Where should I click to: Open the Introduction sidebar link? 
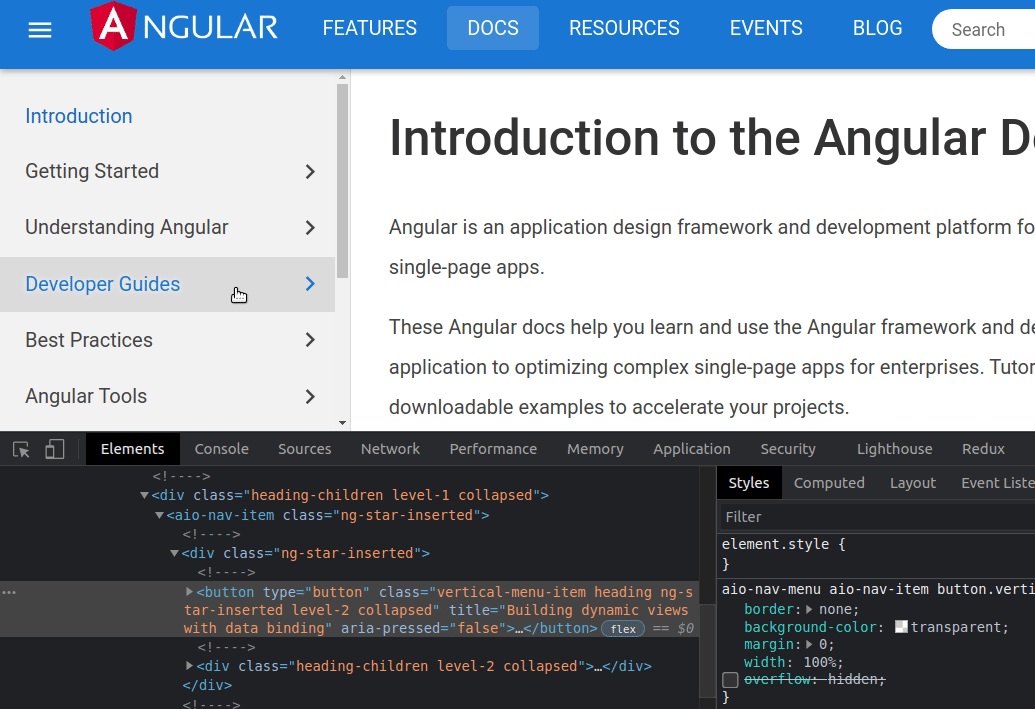click(x=79, y=116)
